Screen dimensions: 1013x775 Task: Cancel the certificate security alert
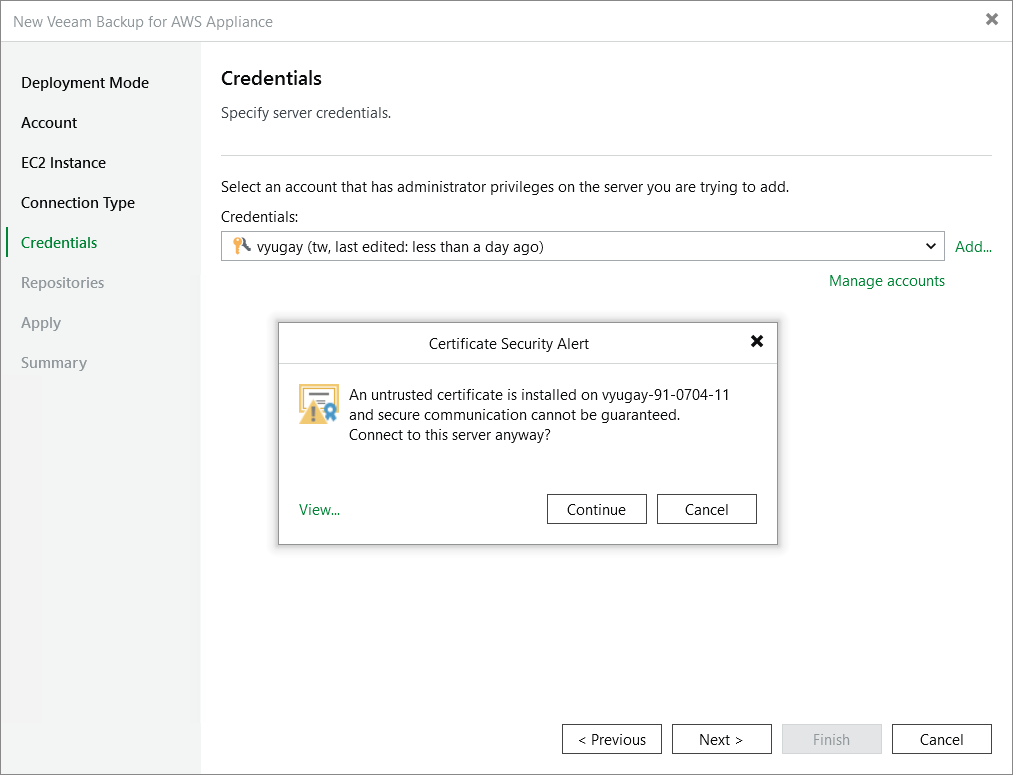pos(706,509)
